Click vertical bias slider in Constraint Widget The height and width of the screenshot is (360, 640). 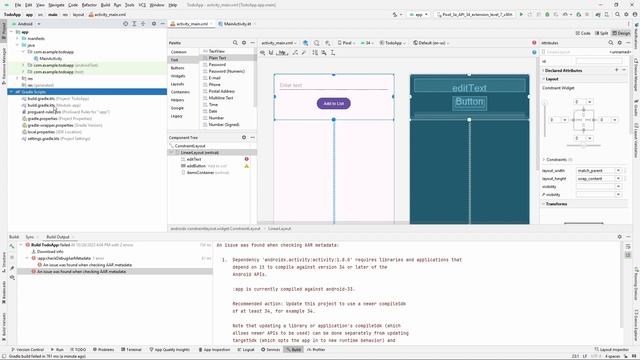coord(545,118)
